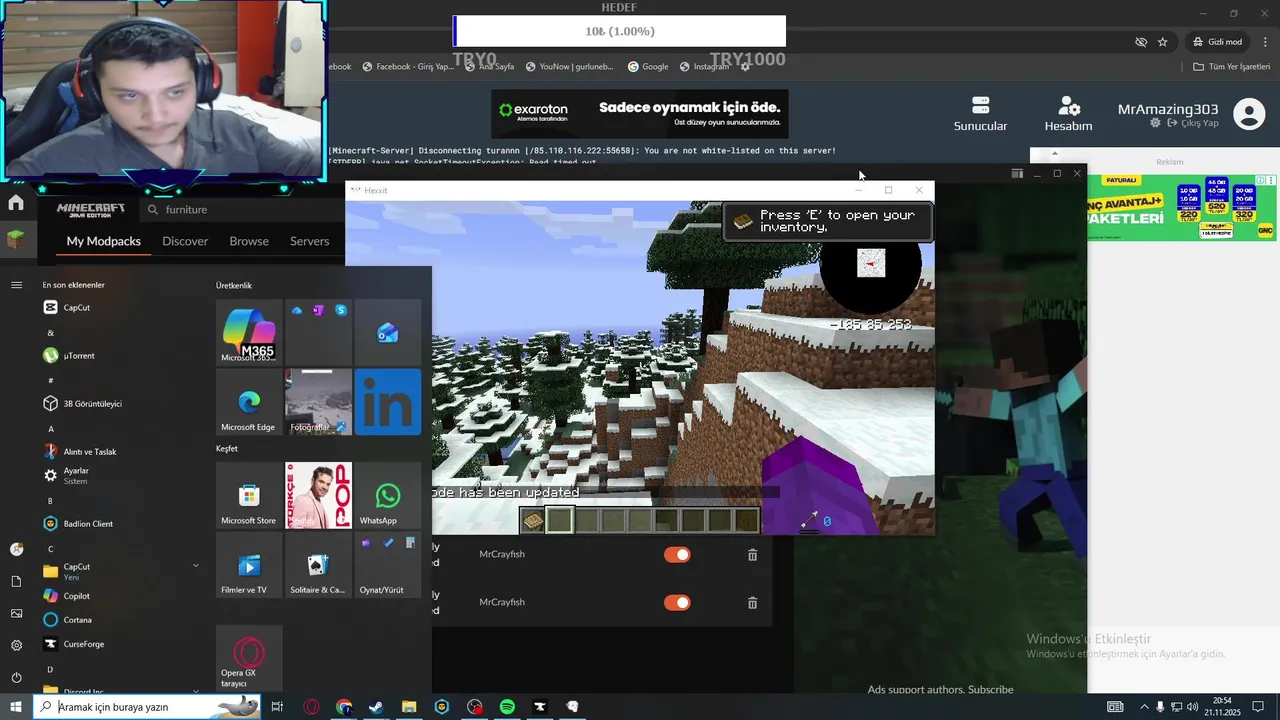The image size is (1280, 720).
Task: Open Fotoğraflar photo tile
Action: click(x=318, y=401)
